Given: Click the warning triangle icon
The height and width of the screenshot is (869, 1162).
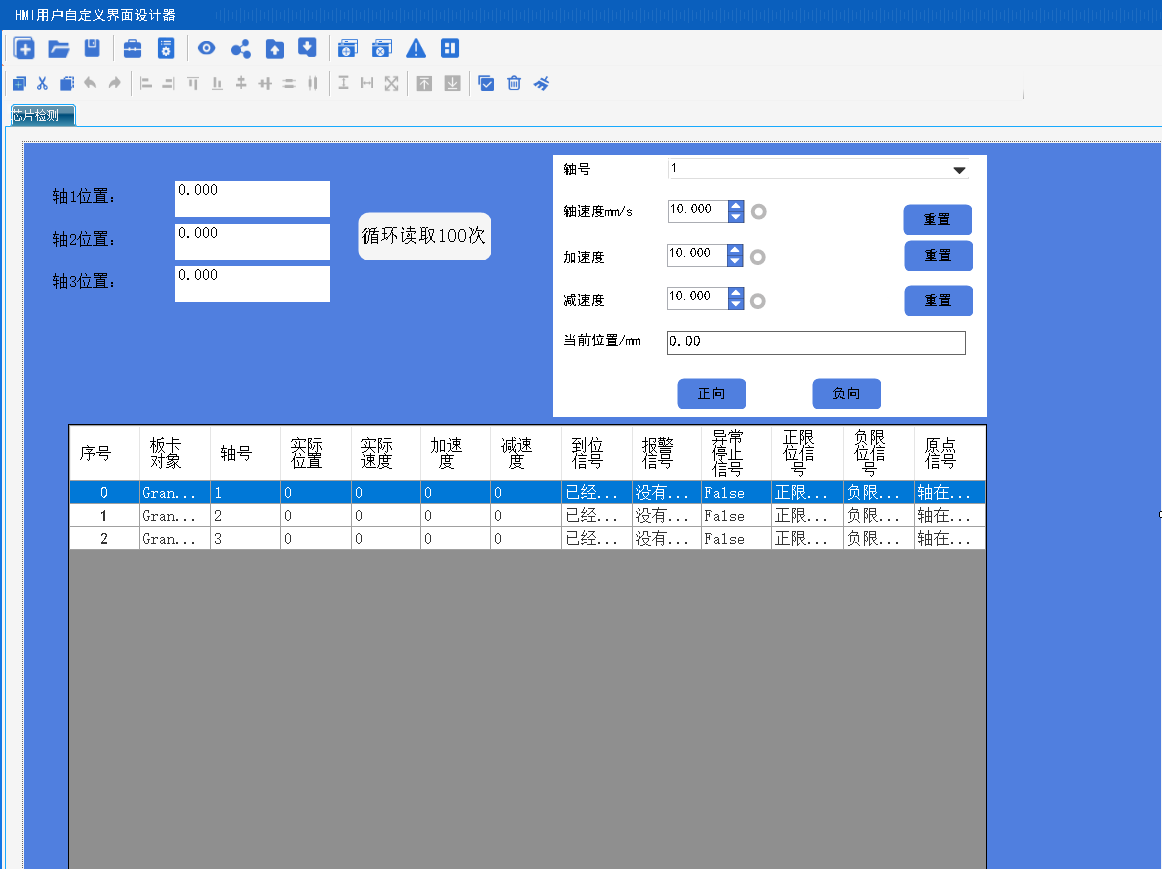Looking at the screenshot, I should (416, 49).
